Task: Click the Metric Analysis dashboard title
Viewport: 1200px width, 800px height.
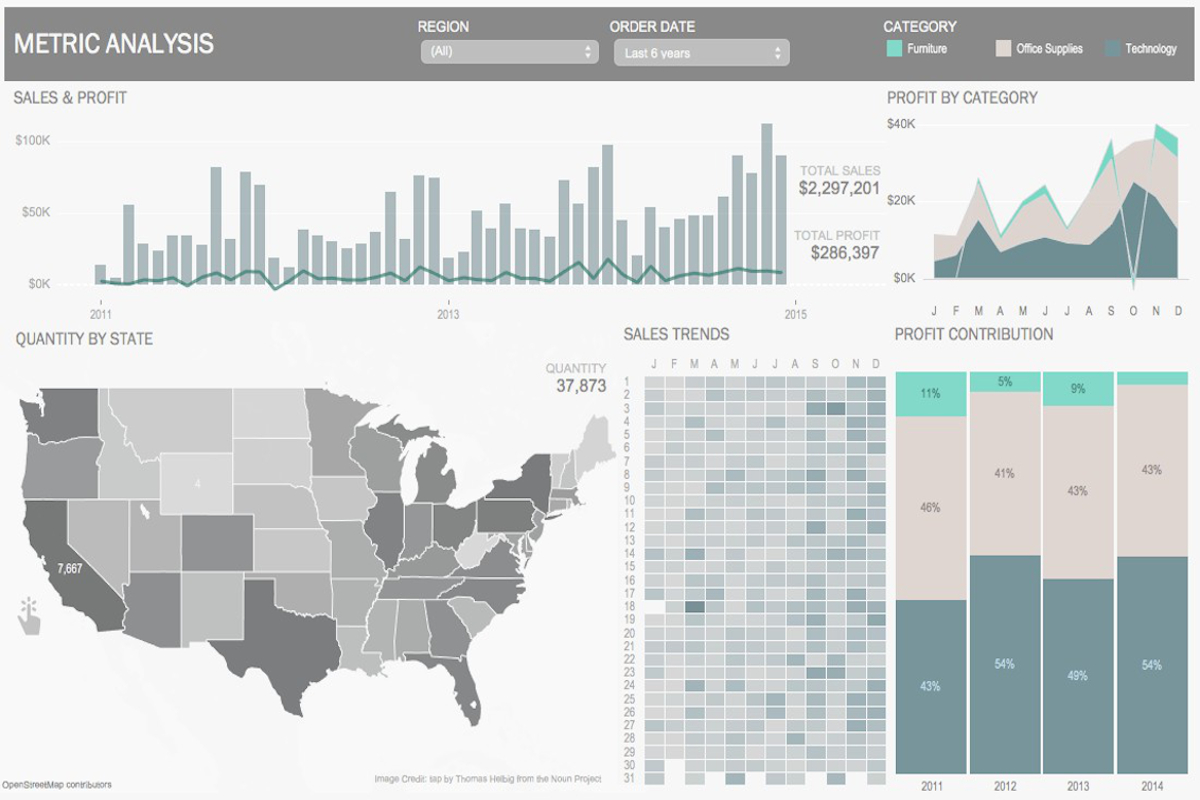Action: pos(114,43)
